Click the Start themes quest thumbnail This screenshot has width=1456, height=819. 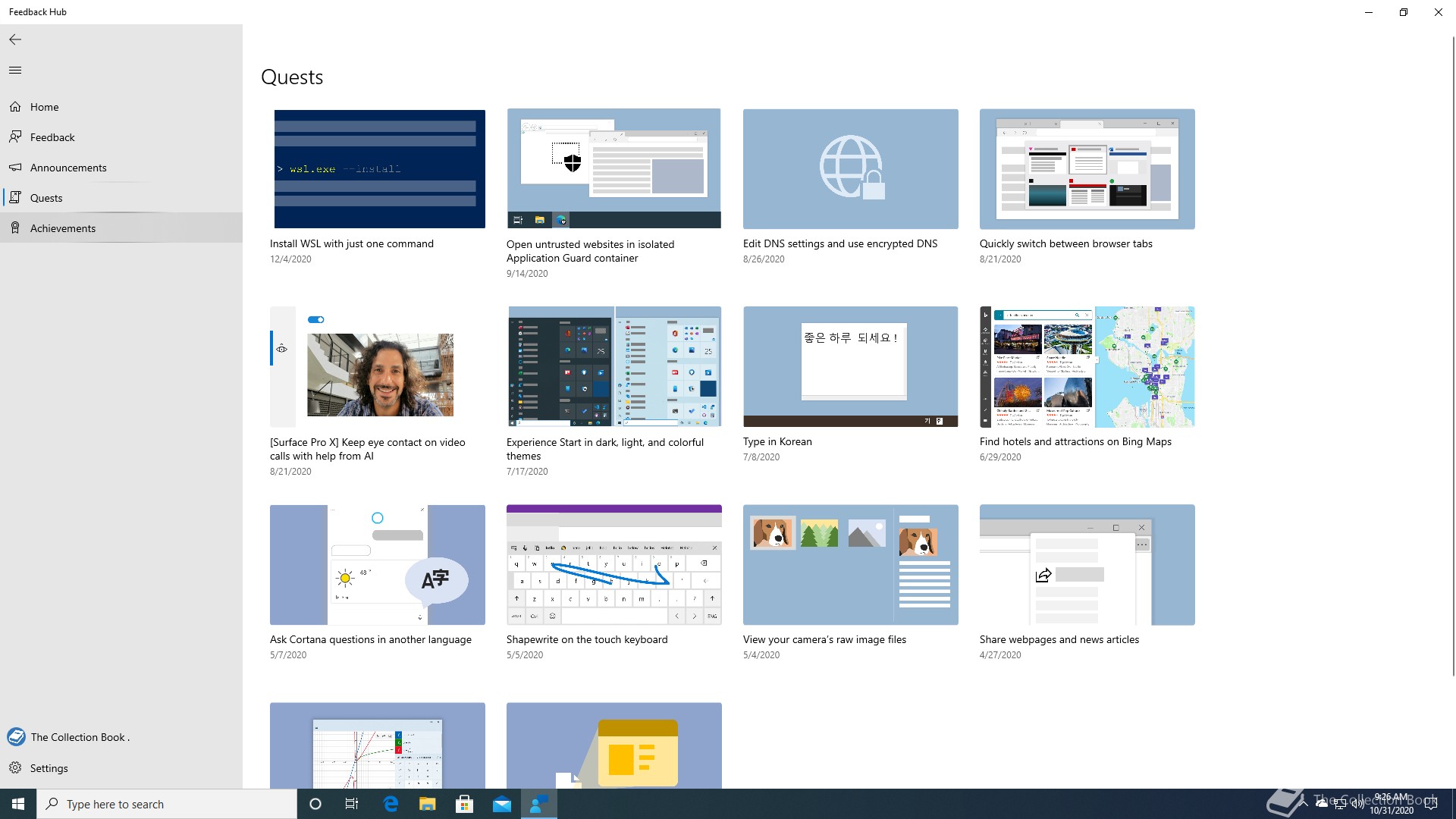pyautogui.click(x=614, y=367)
